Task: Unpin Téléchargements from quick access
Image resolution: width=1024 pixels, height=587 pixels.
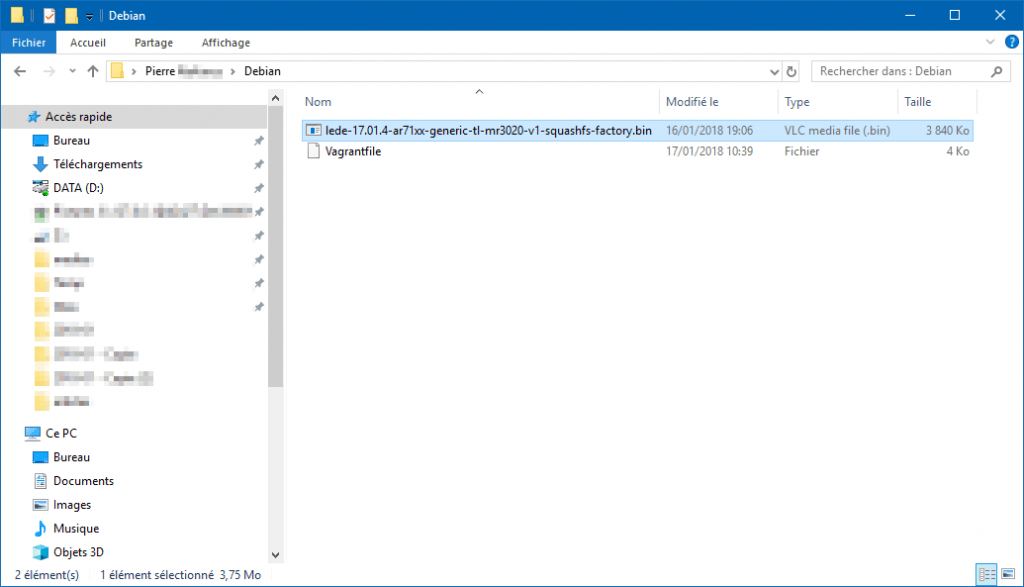Action: tap(259, 165)
